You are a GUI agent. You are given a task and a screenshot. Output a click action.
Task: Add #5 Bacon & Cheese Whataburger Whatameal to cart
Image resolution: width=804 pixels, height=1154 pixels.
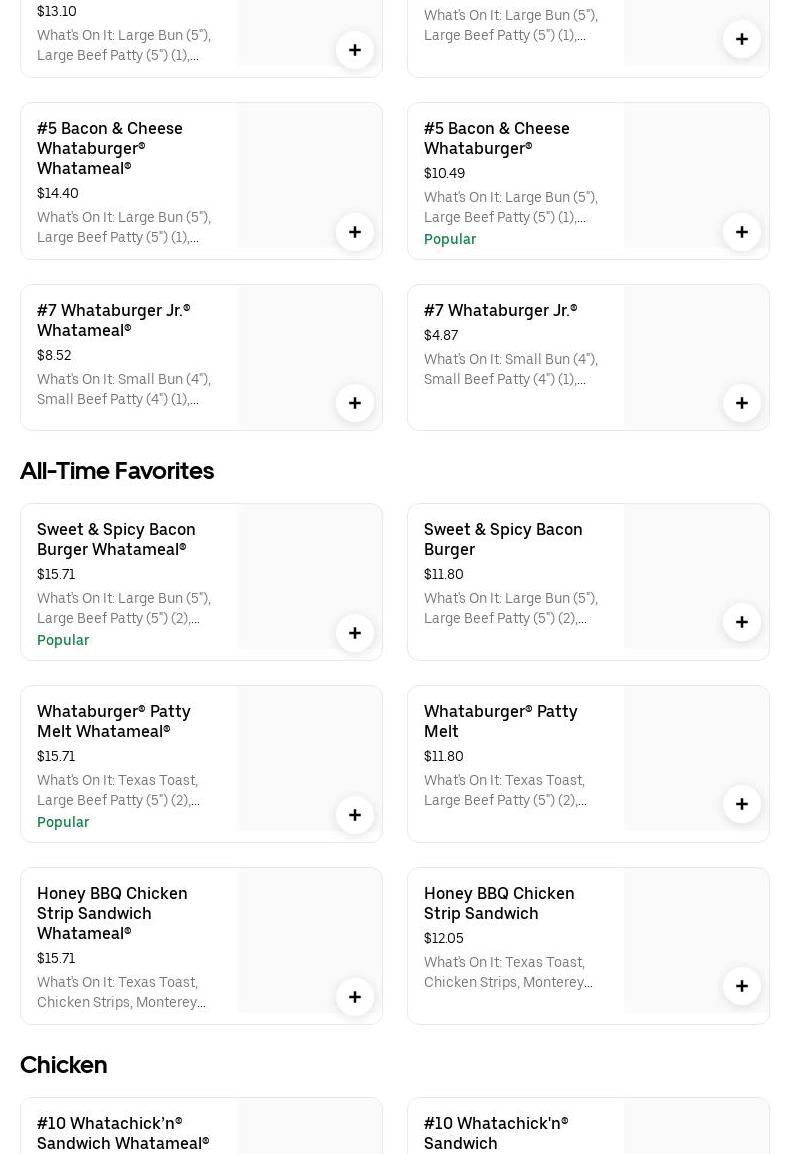click(x=355, y=232)
